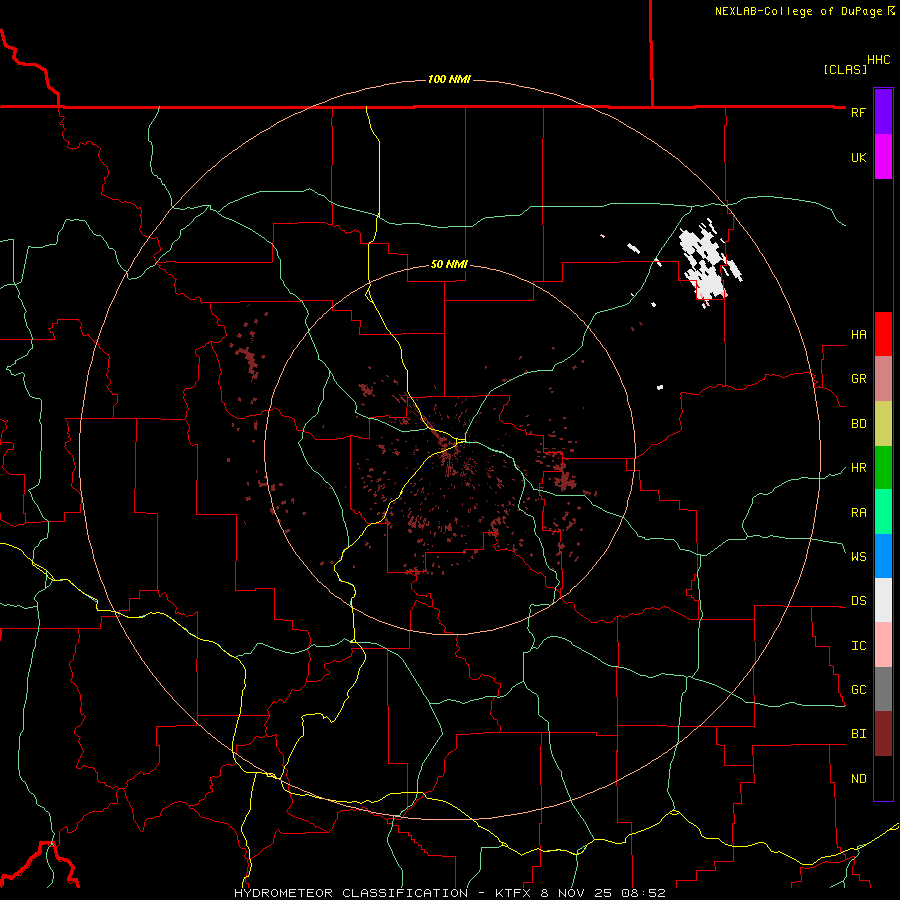Click the GC legend label

tap(858, 690)
